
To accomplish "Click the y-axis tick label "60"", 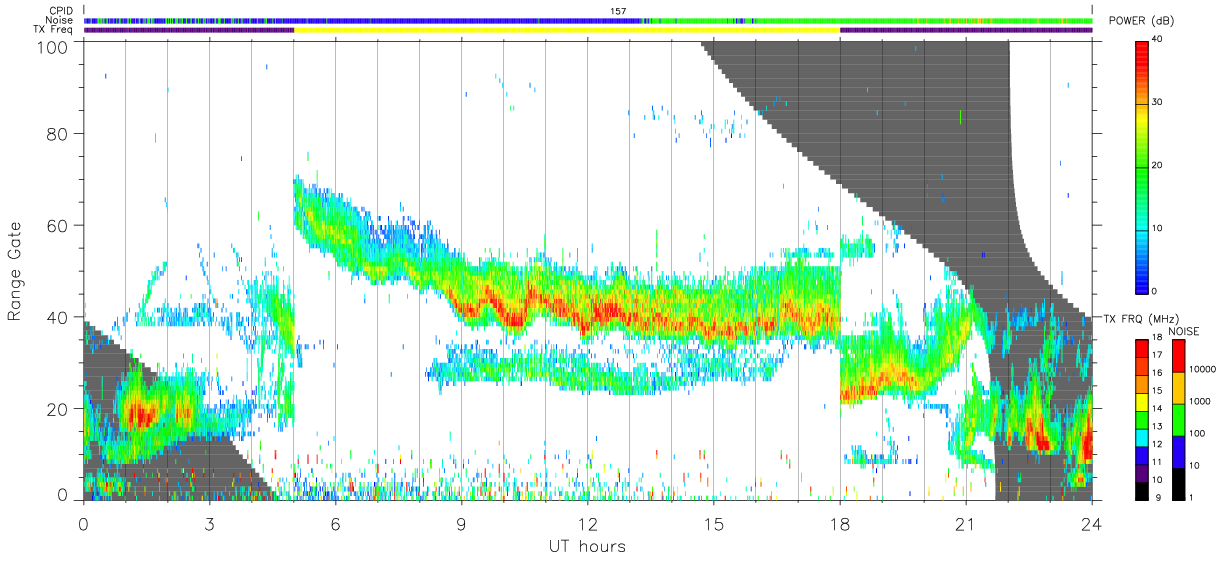I will 57,226.
